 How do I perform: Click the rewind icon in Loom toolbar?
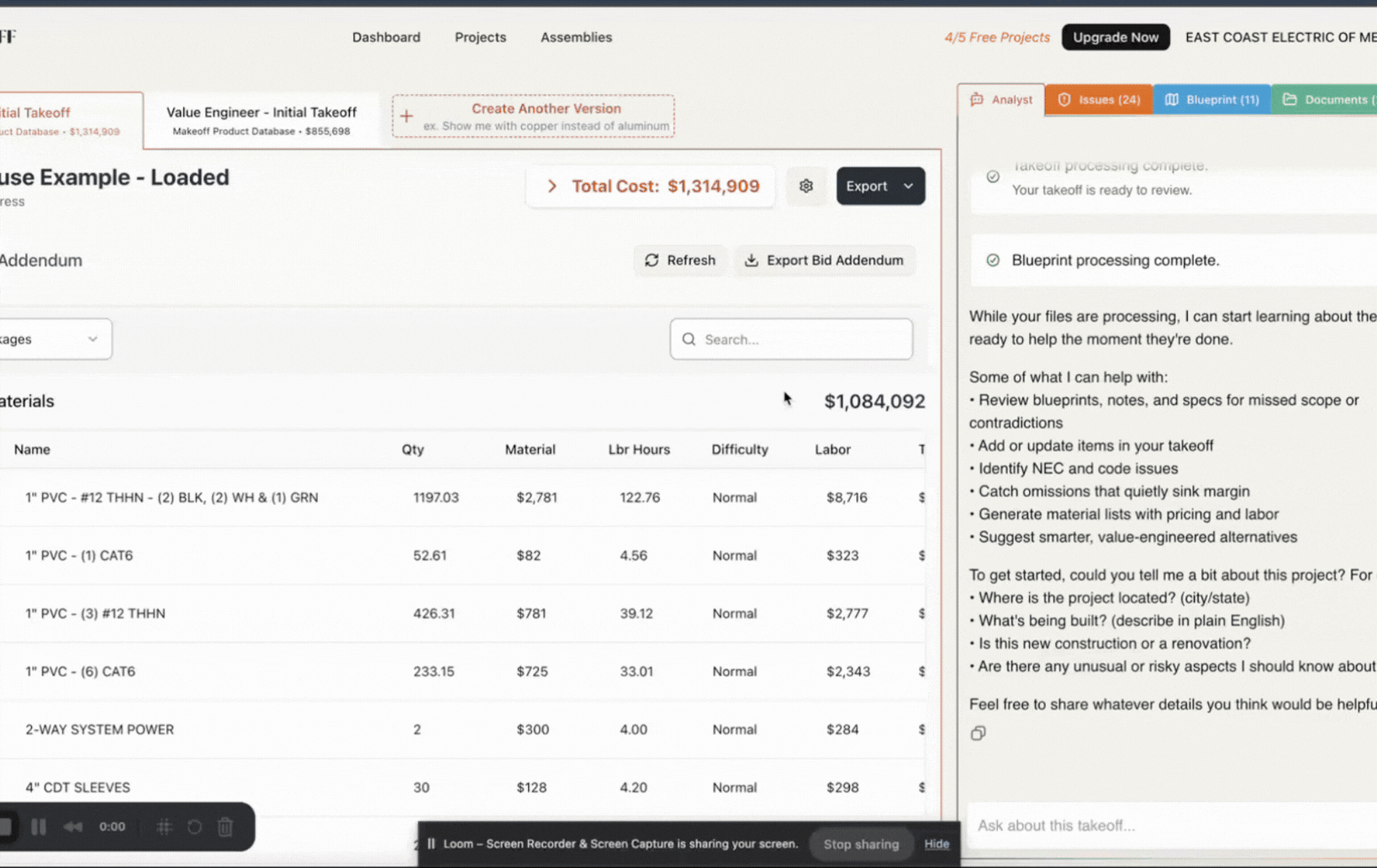(x=72, y=827)
